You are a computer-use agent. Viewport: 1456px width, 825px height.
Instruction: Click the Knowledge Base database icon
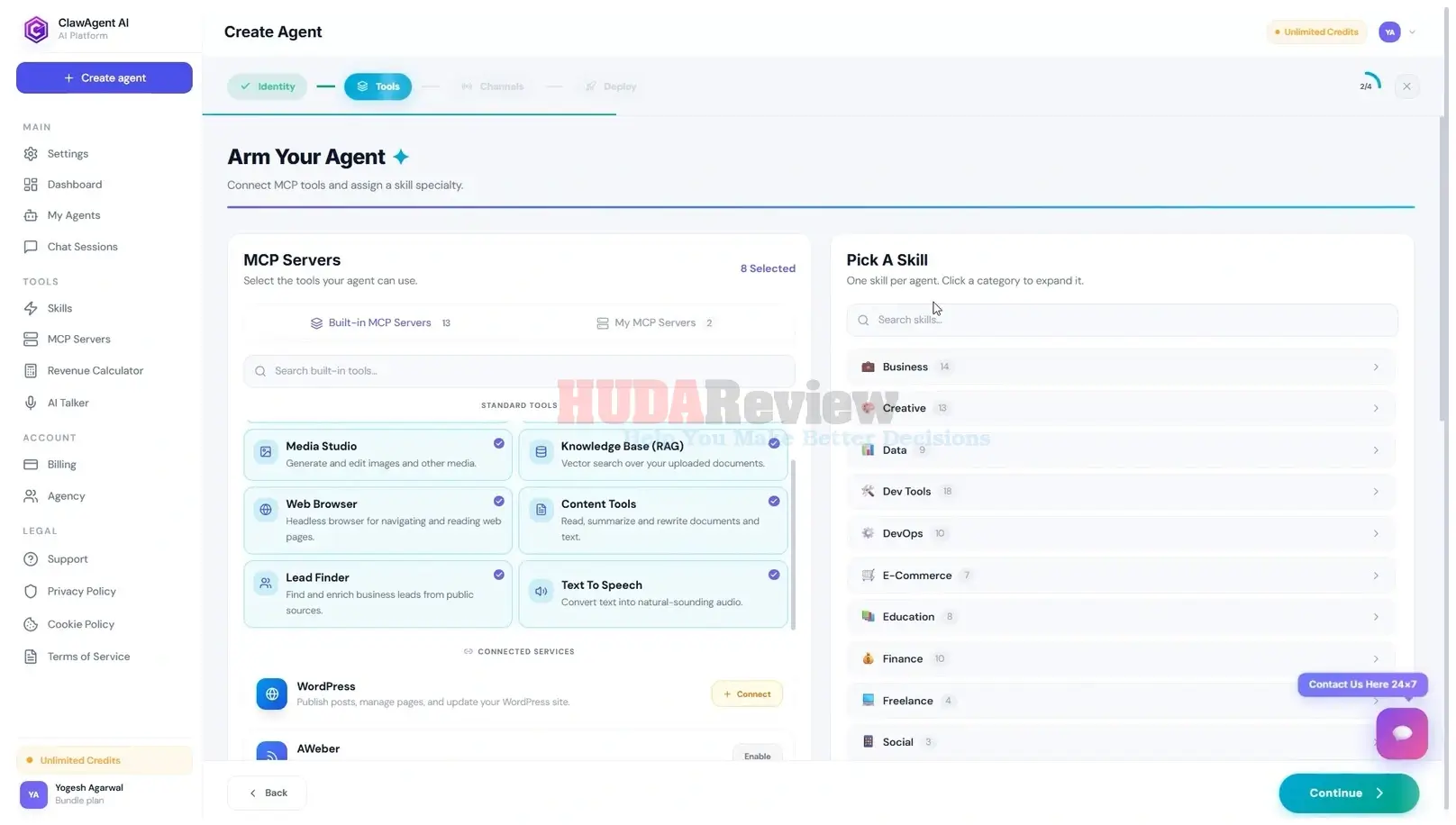coord(541,452)
